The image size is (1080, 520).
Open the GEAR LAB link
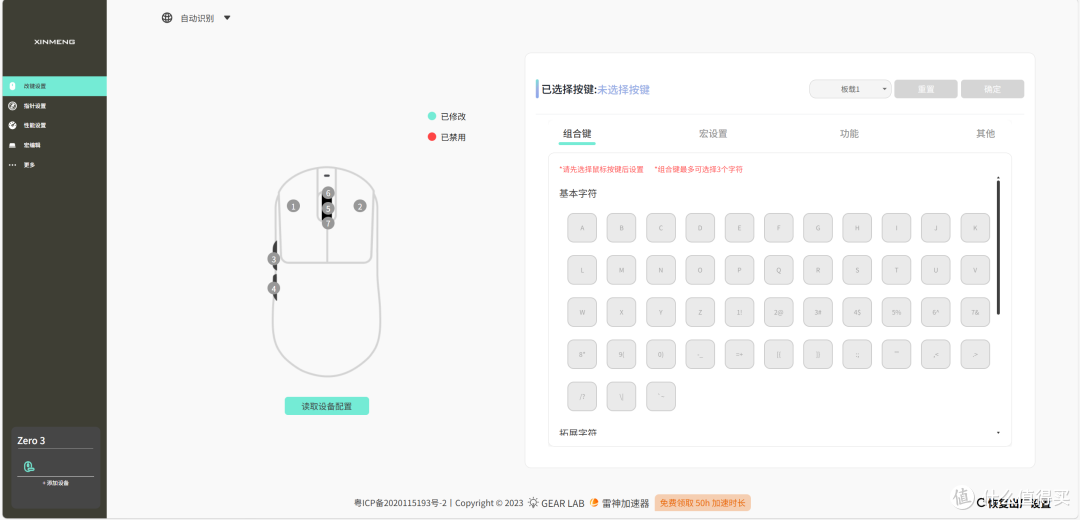point(564,503)
